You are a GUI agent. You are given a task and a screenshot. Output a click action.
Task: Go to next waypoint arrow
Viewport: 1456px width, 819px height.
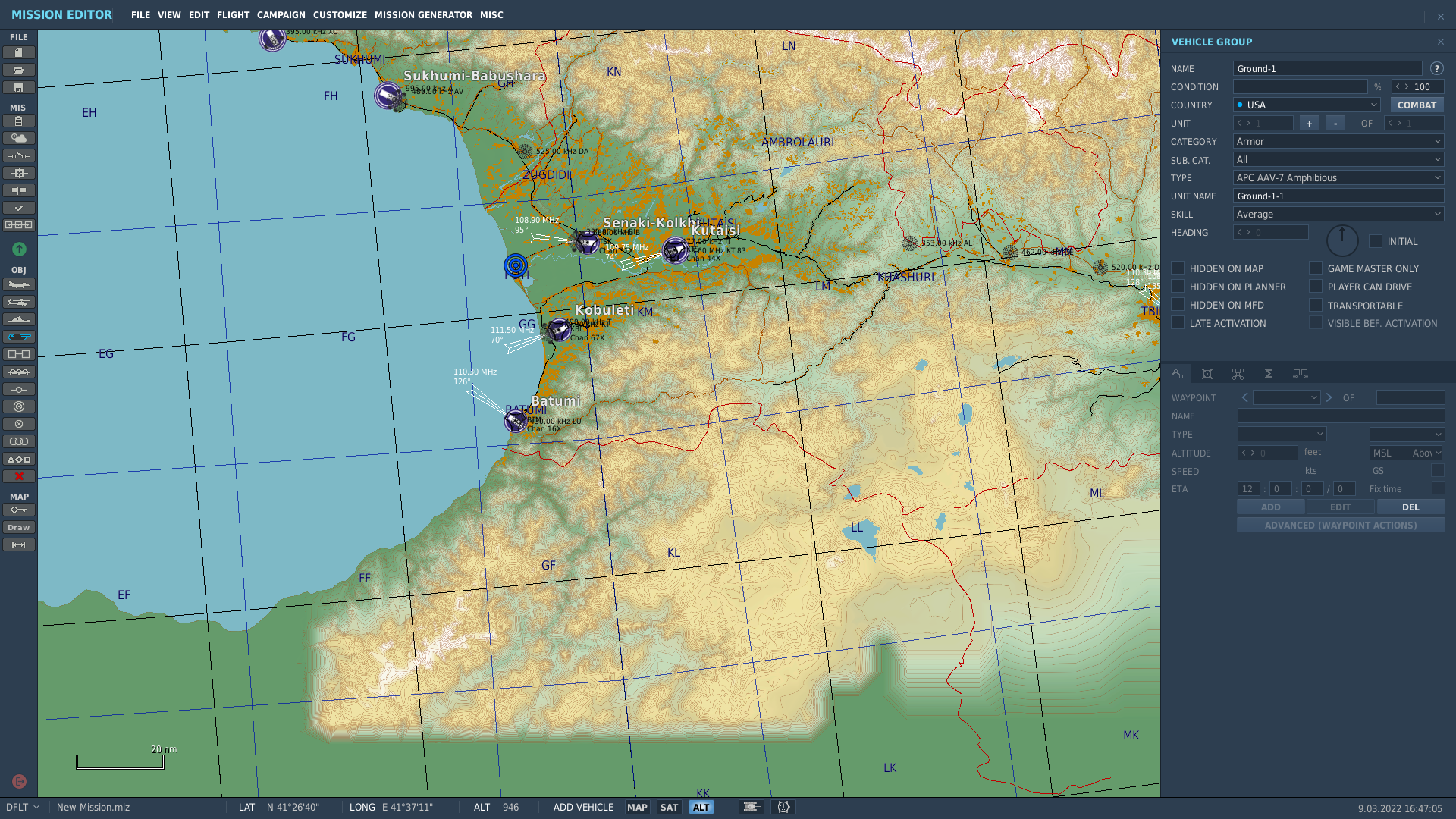[x=1329, y=397]
